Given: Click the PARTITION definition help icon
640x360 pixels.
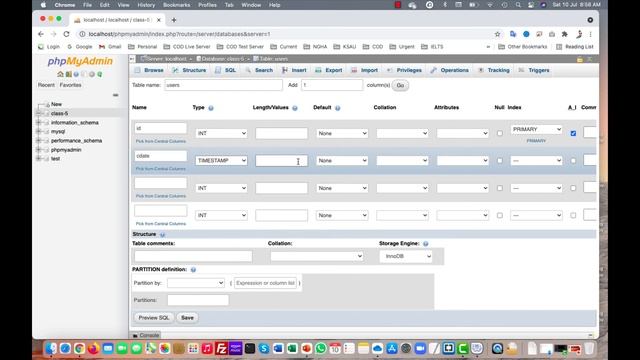Looking at the screenshot, I should click(x=193, y=270).
